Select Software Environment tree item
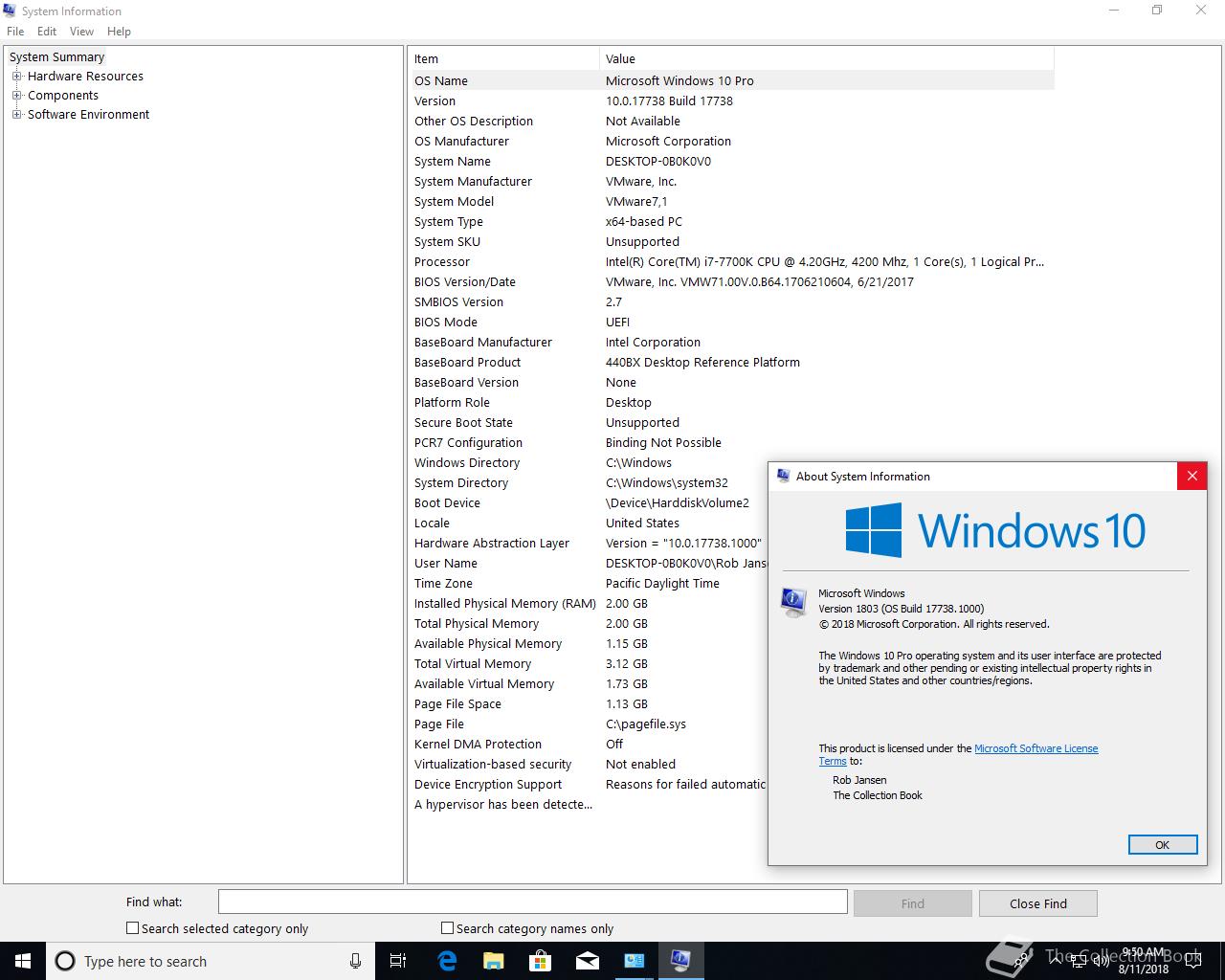 88,114
